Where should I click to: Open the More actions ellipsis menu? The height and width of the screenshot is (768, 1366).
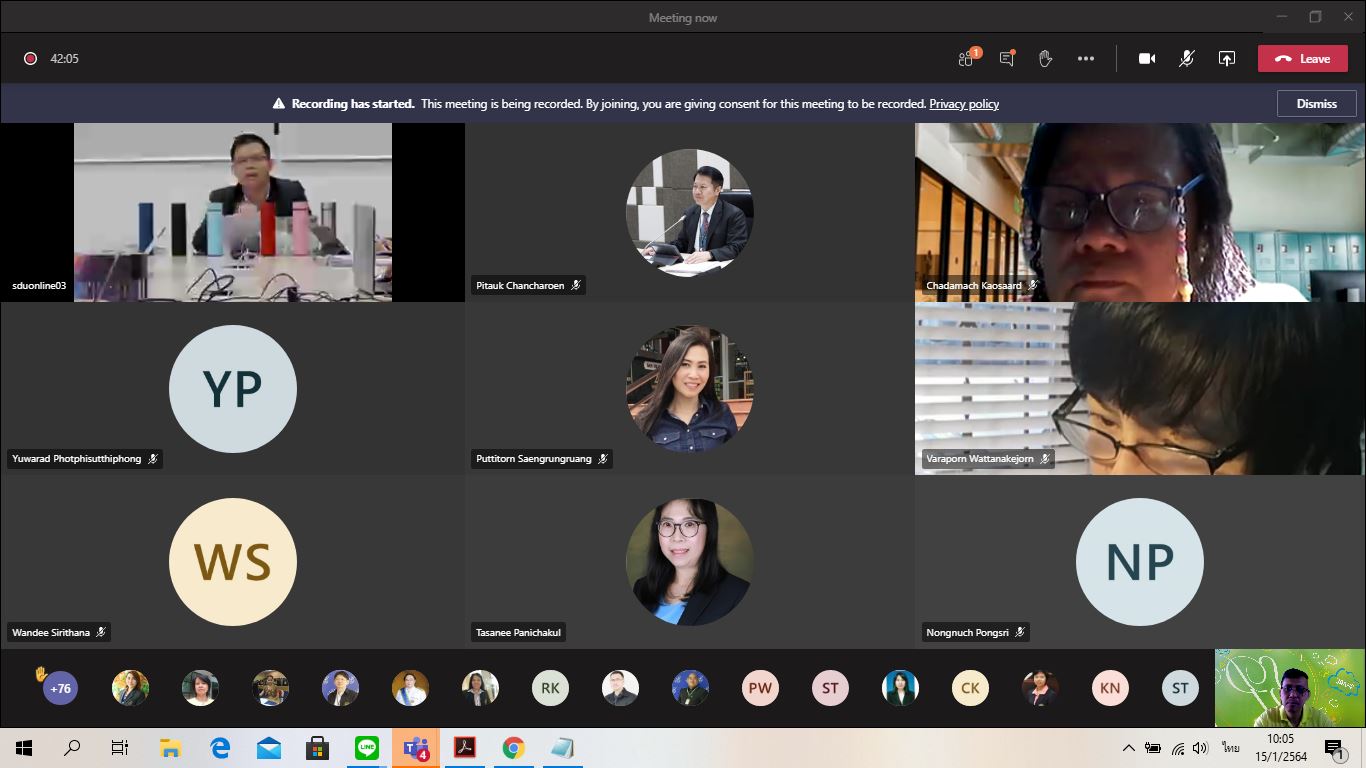(x=1086, y=58)
